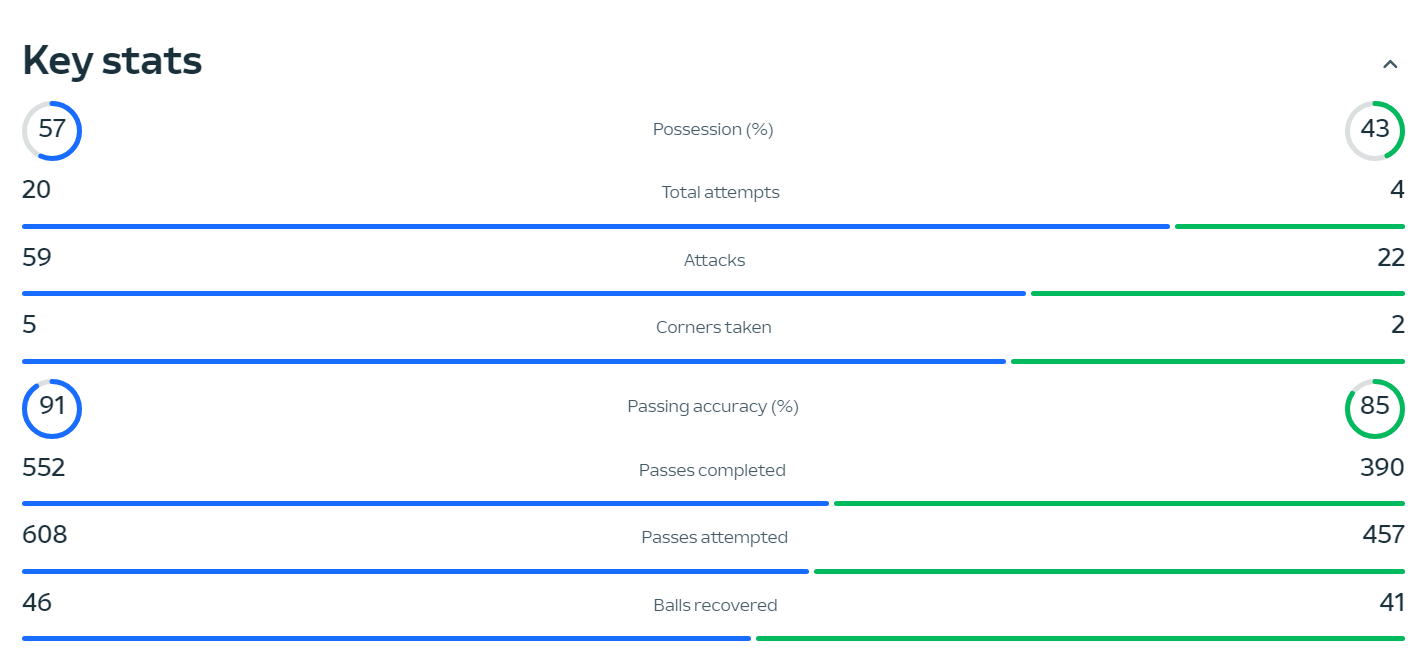The width and height of the screenshot is (1428, 651).
Task: Click the 552 passes completed value
Action: click(44, 468)
